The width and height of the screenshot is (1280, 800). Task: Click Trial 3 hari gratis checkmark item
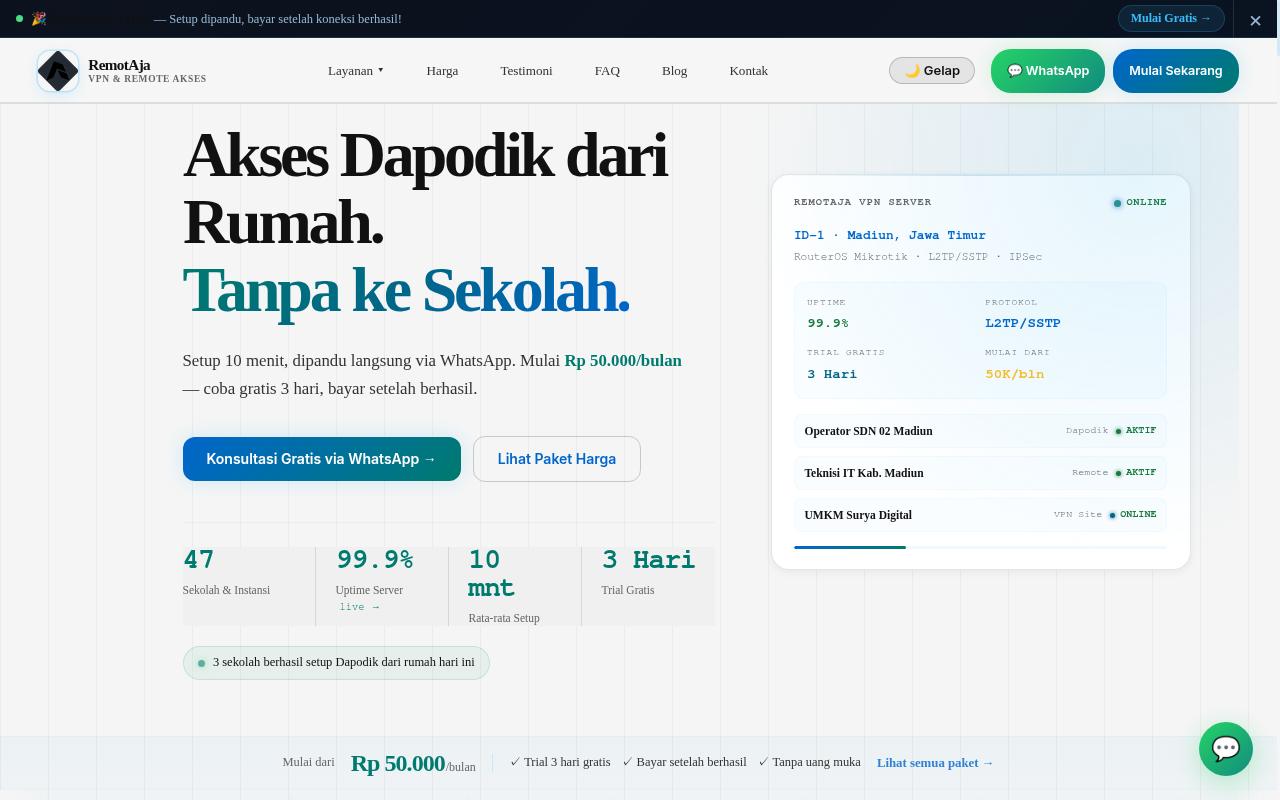point(560,762)
